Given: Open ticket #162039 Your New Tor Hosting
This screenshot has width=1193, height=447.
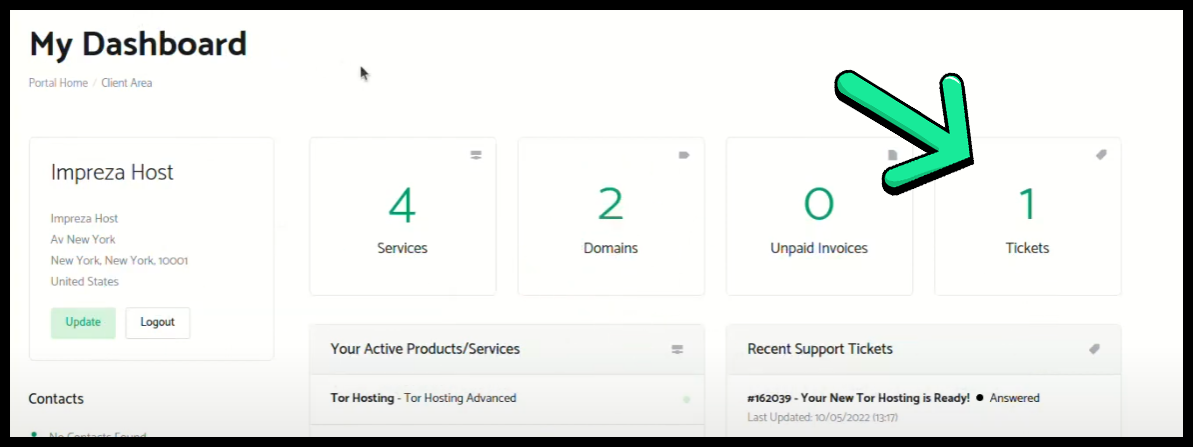Looking at the screenshot, I should (x=858, y=398).
